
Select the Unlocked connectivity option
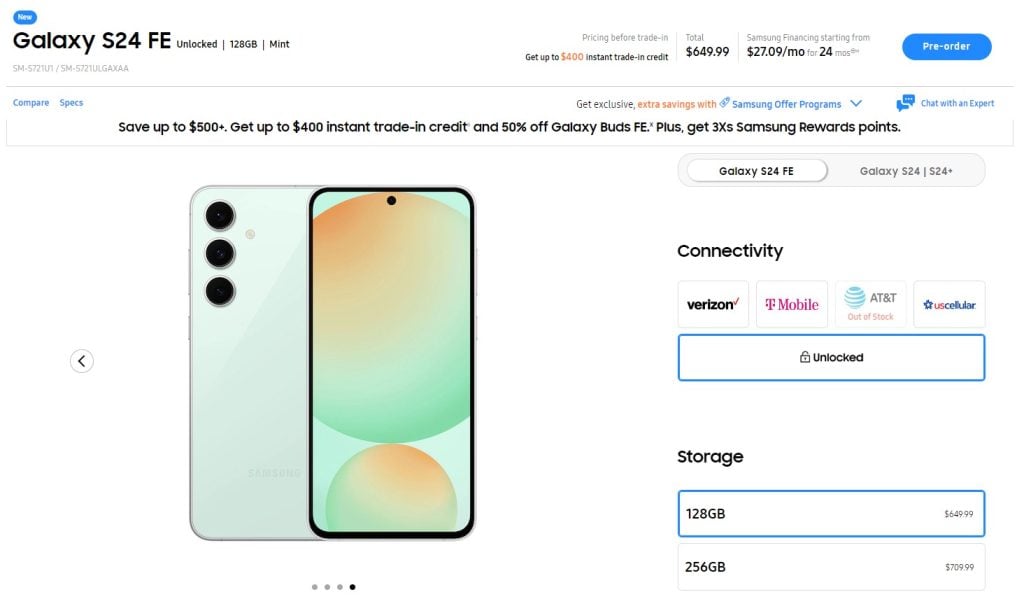[831, 357]
